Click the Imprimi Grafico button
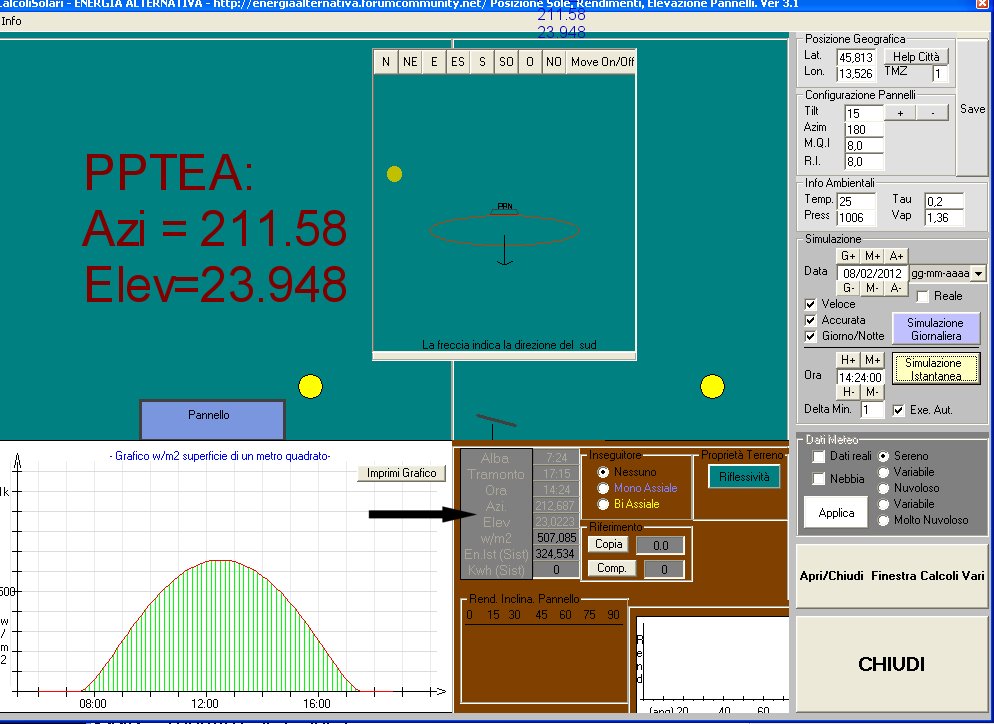This screenshot has height=724, width=994. coord(401,473)
